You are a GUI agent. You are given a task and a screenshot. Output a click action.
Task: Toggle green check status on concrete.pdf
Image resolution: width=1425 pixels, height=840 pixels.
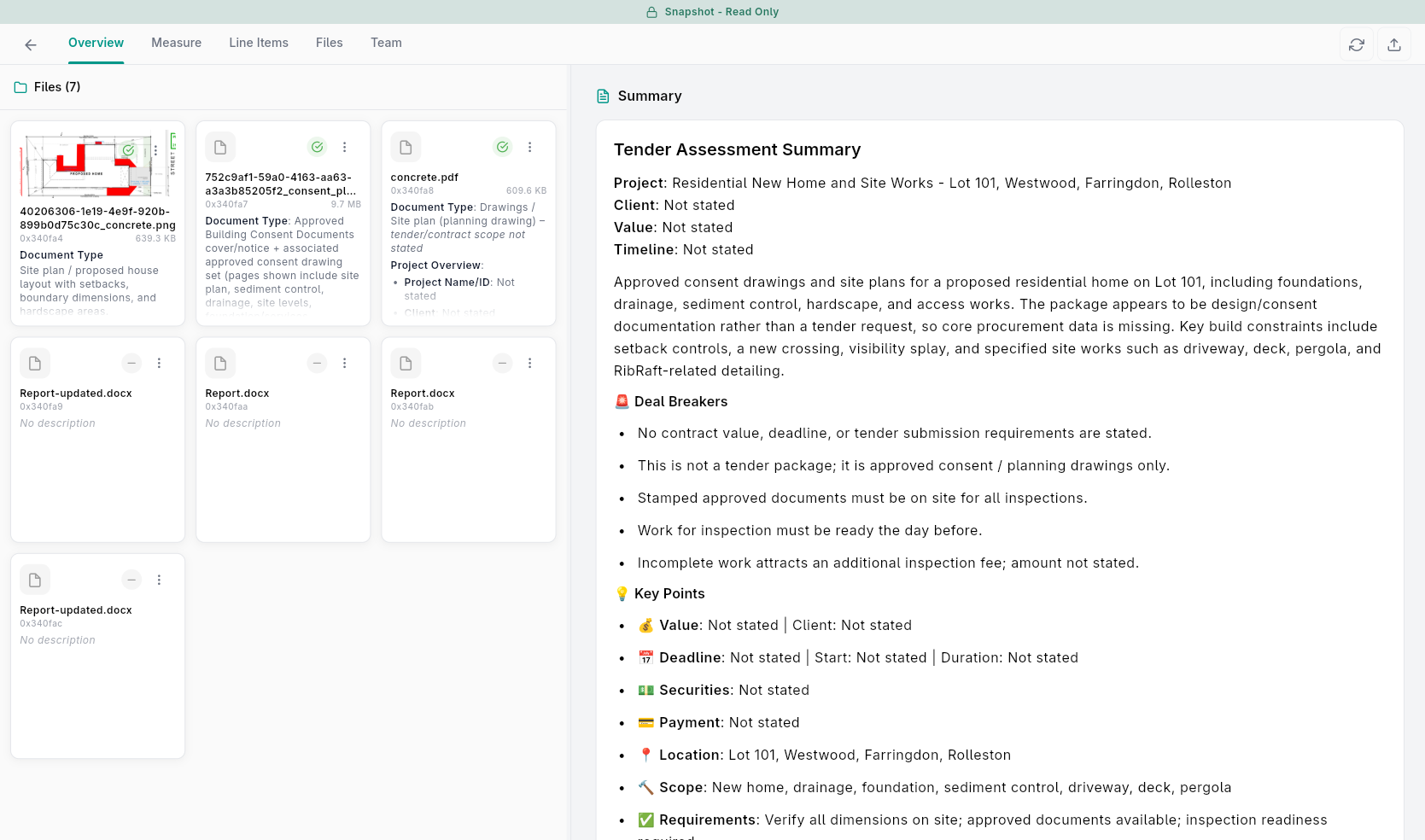pyautogui.click(x=502, y=147)
